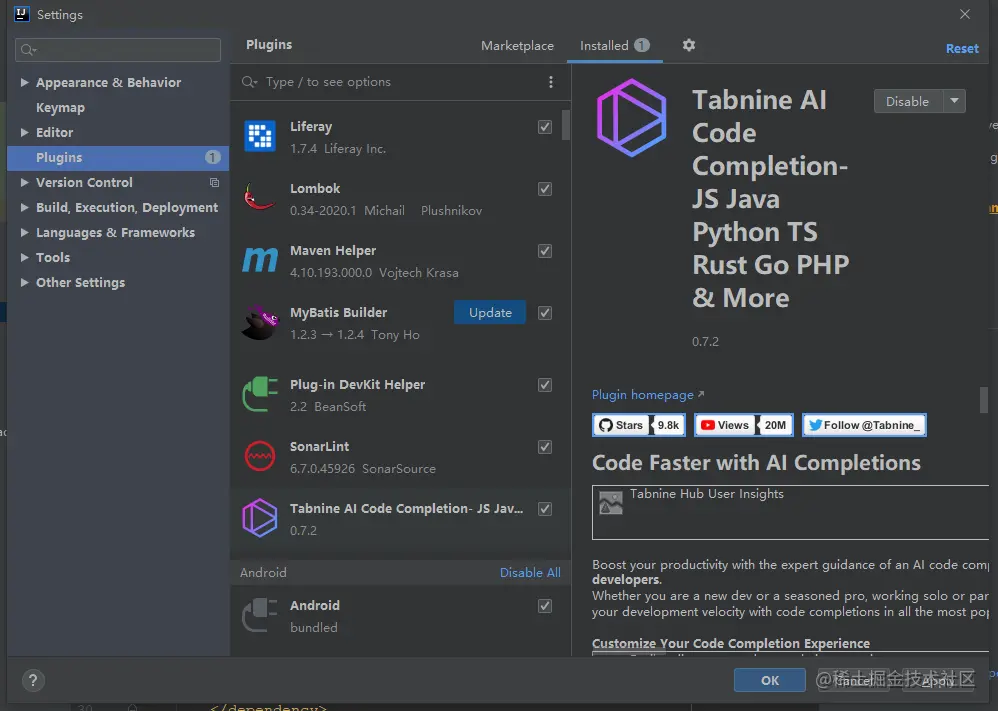Click the help question mark icon
The height and width of the screenshot is (711, 998).
pyautogui.click(x=33, y=680)
